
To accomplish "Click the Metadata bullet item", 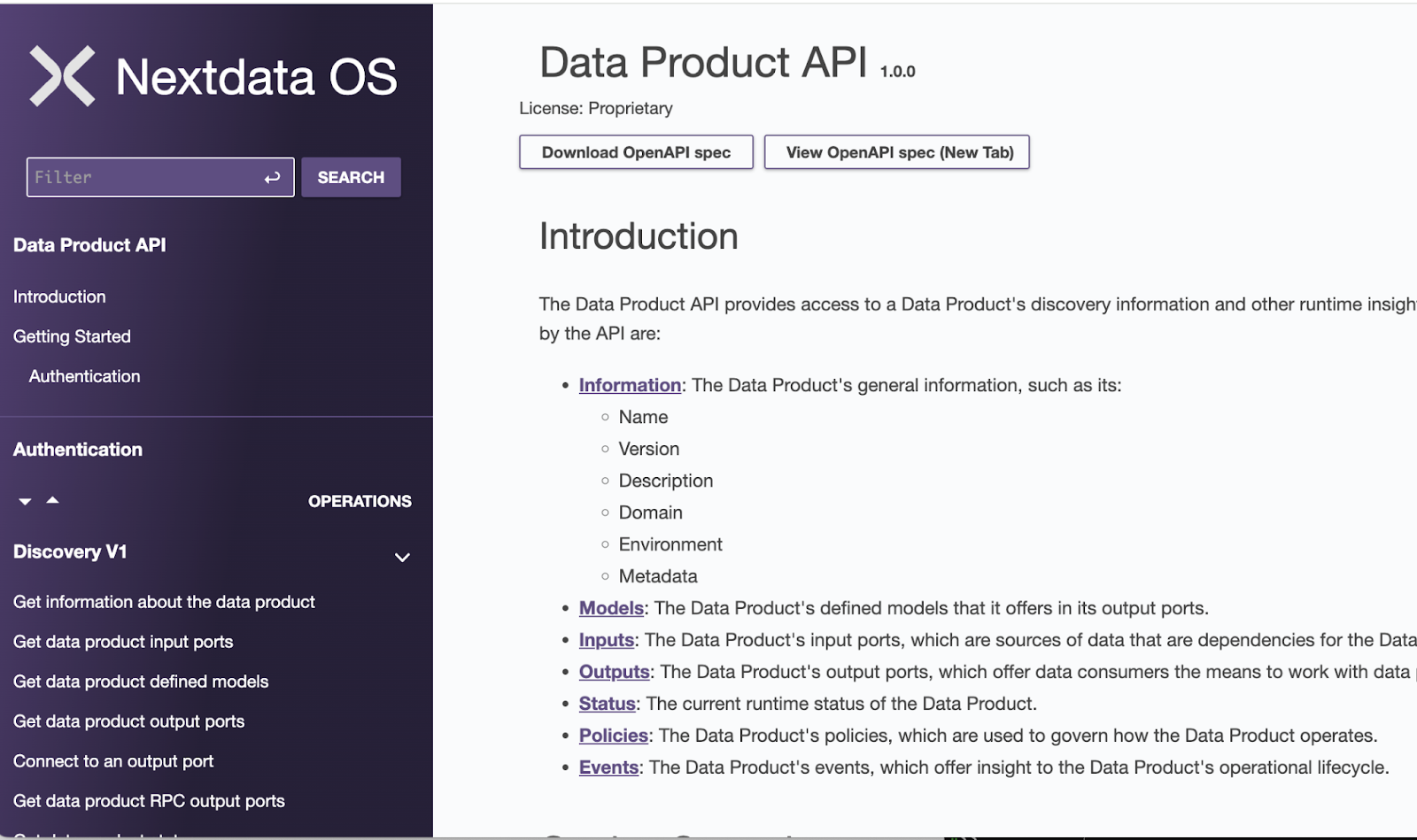I will coord(658,576).
